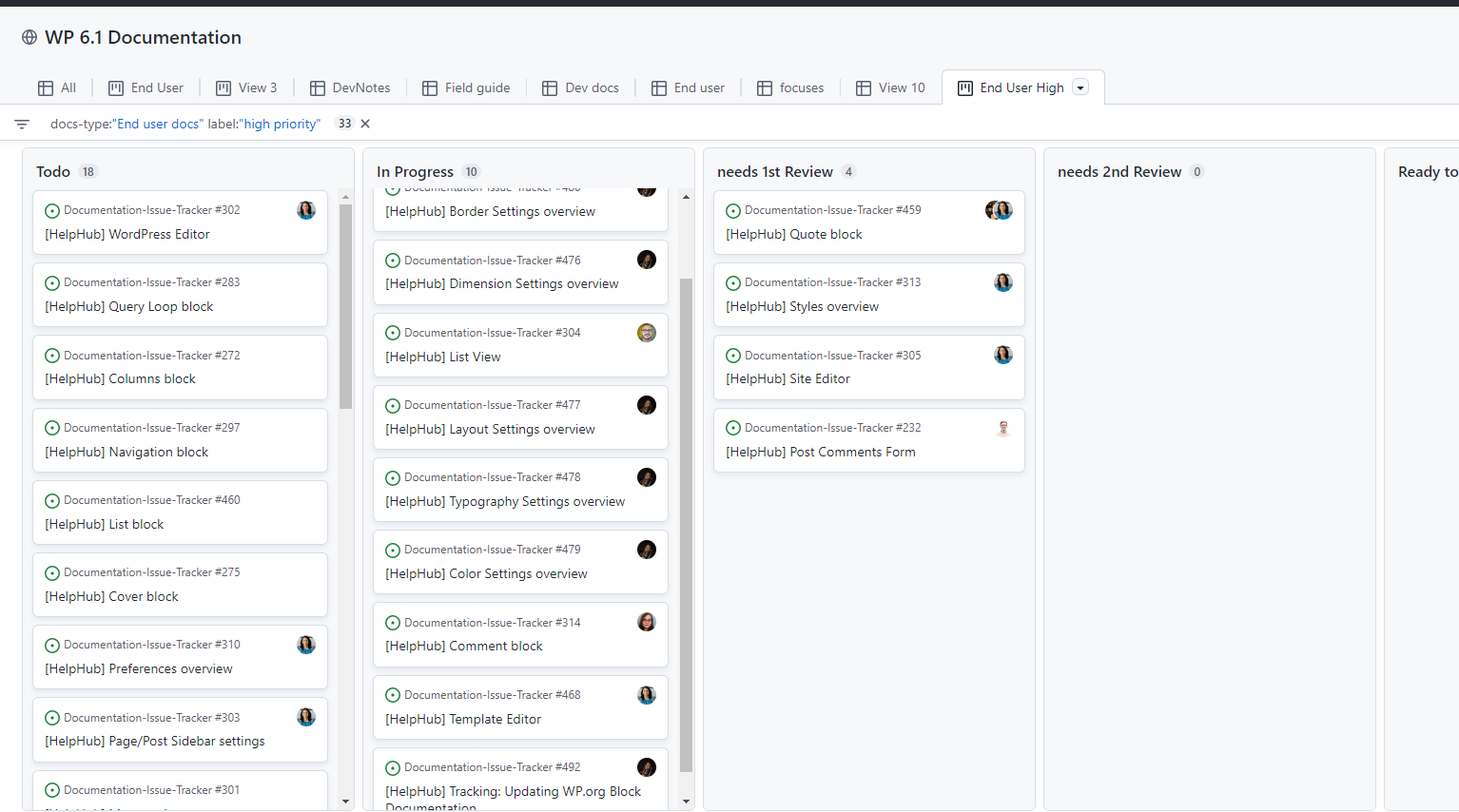Clear the filter with the X icon
This screenshot has height=812, width=1459.
(365, 124)
